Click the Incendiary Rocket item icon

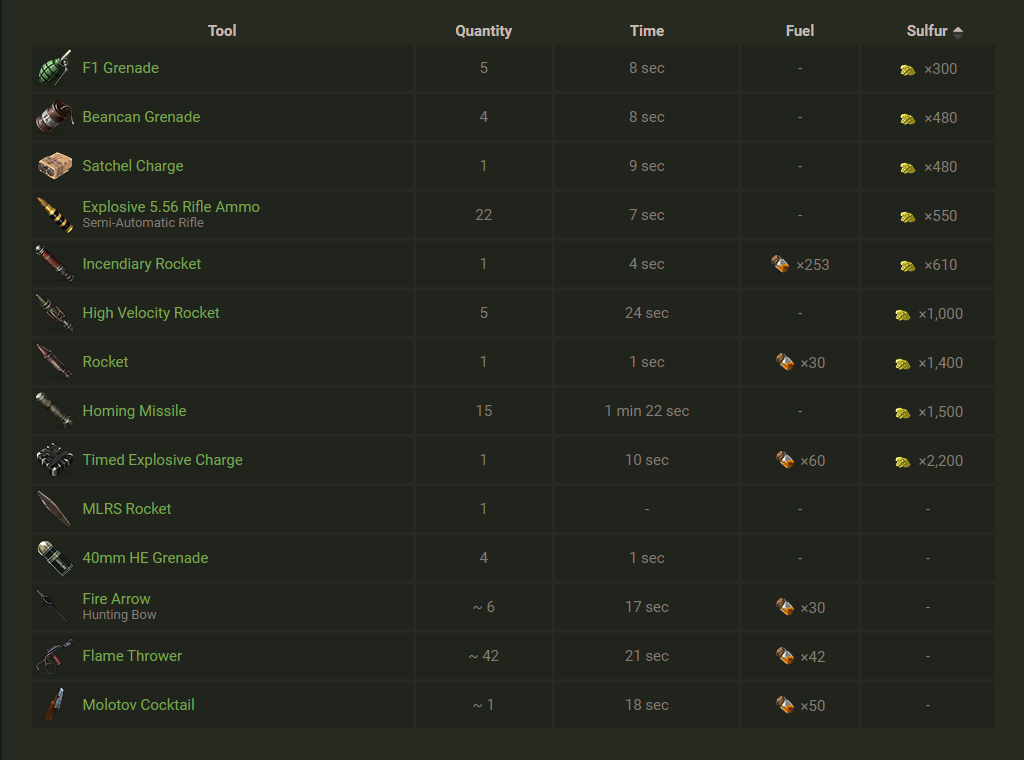click(54, 264)
